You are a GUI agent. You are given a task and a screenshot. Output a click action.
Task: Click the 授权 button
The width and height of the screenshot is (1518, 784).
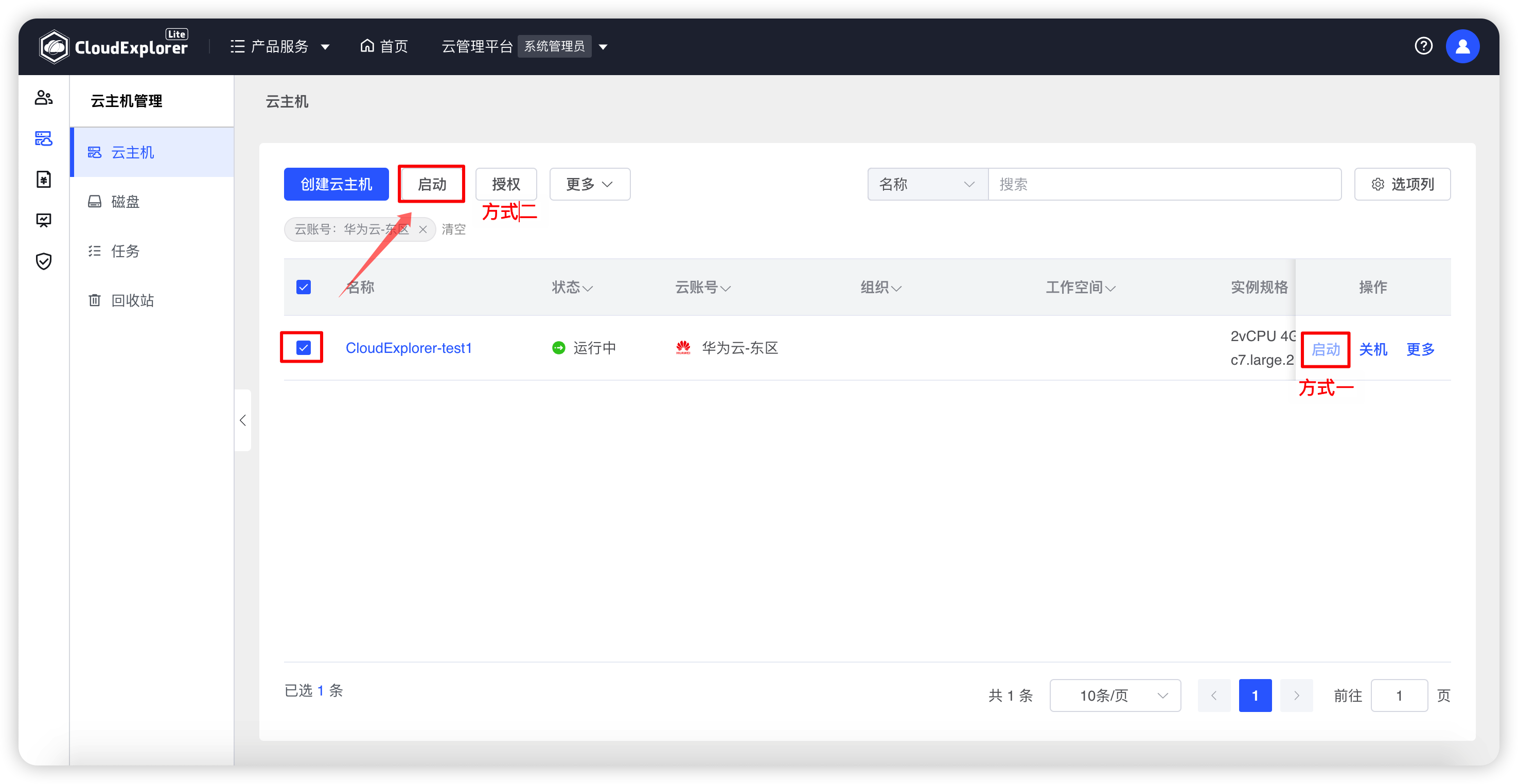tap(506, 184)
